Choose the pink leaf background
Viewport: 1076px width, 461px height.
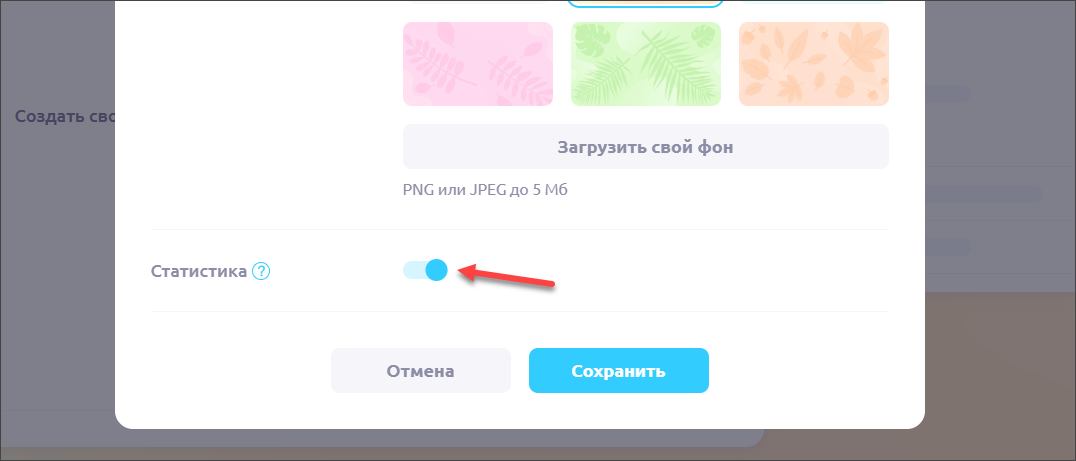click(x=478, y=64)
